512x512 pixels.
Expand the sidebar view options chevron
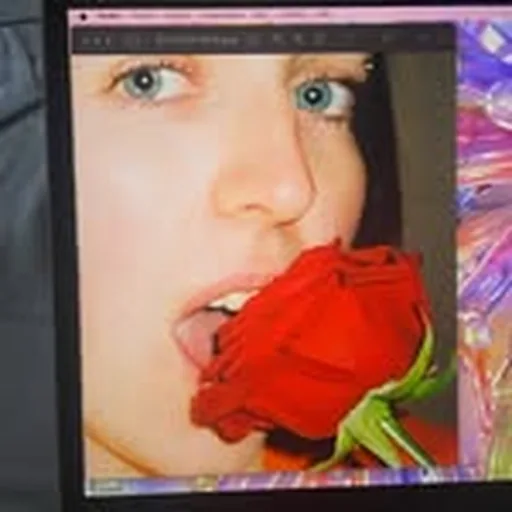pos(138,41)
